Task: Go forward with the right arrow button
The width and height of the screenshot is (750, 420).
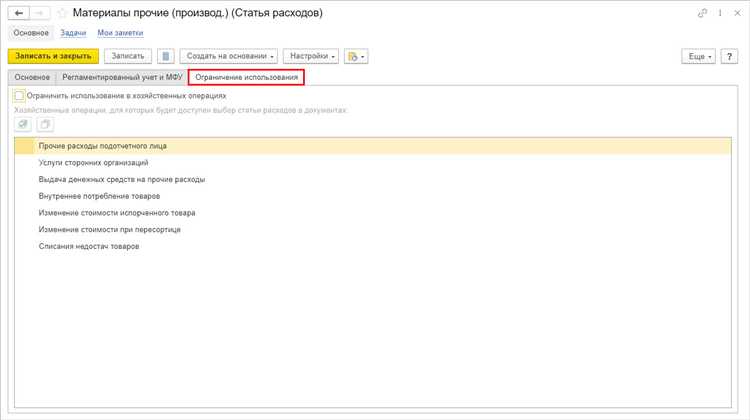Action: pyautogui.click(x=40, y=13)
